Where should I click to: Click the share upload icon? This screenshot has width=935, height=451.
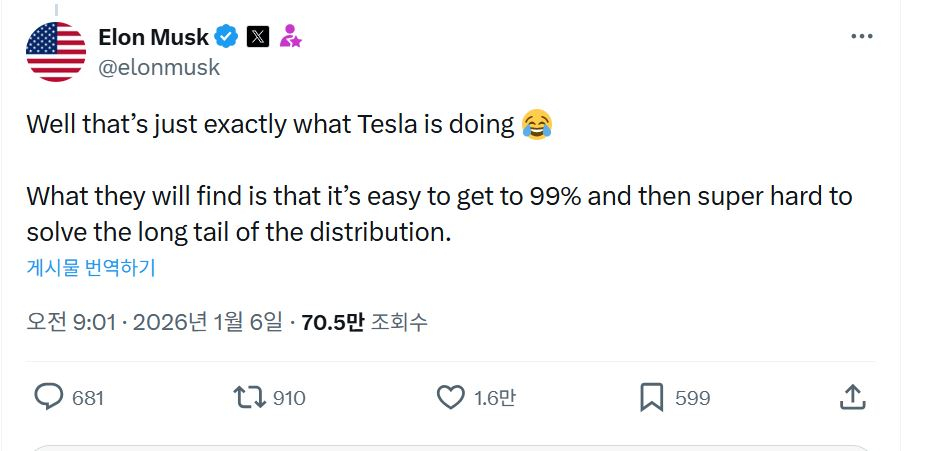pyautogui.click(x=851, y=397)
